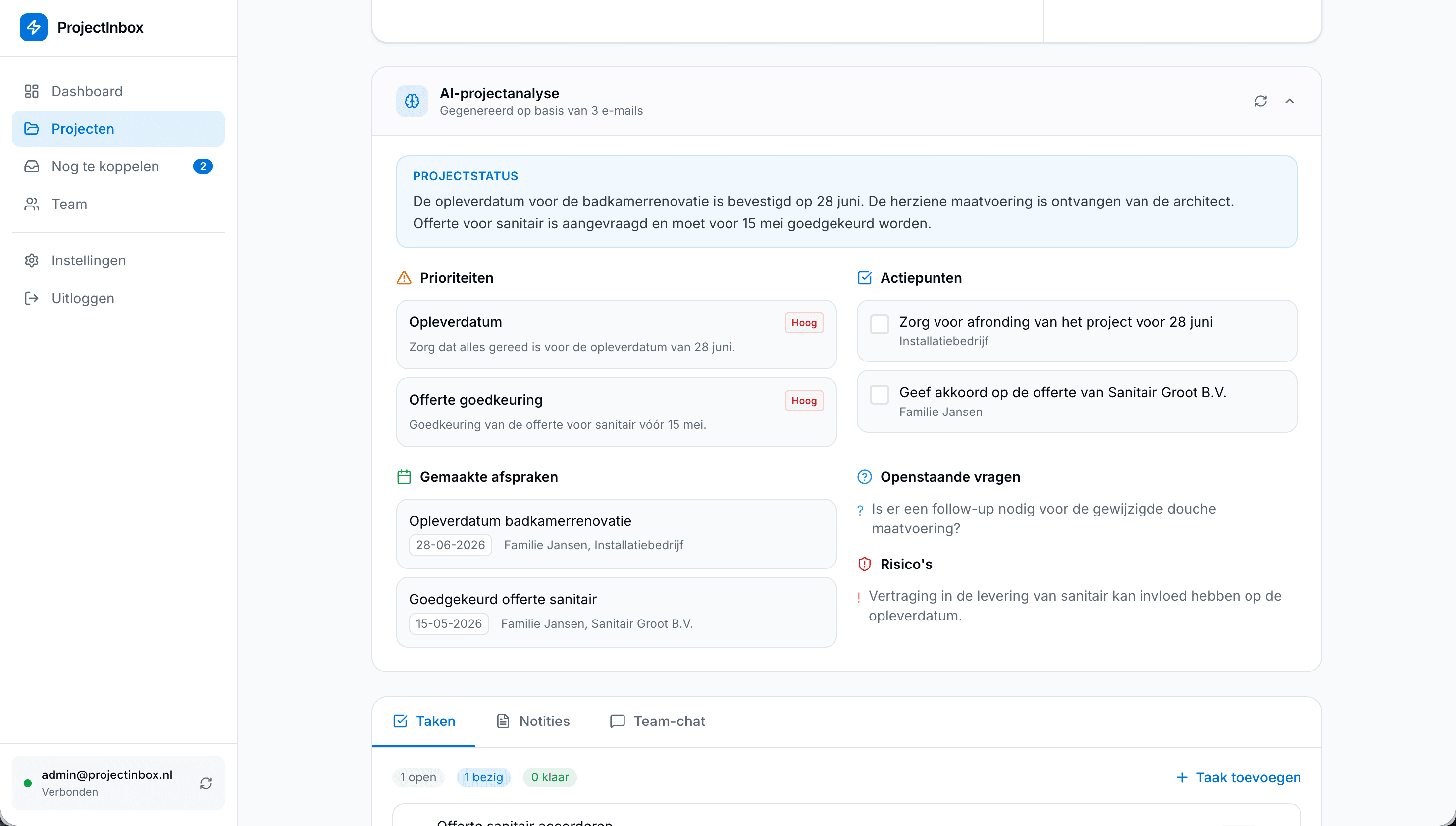1456x826 pixels.
Task: Check the actiepunt about afronding voor 28 juni
Action: (x=880, y=323)
